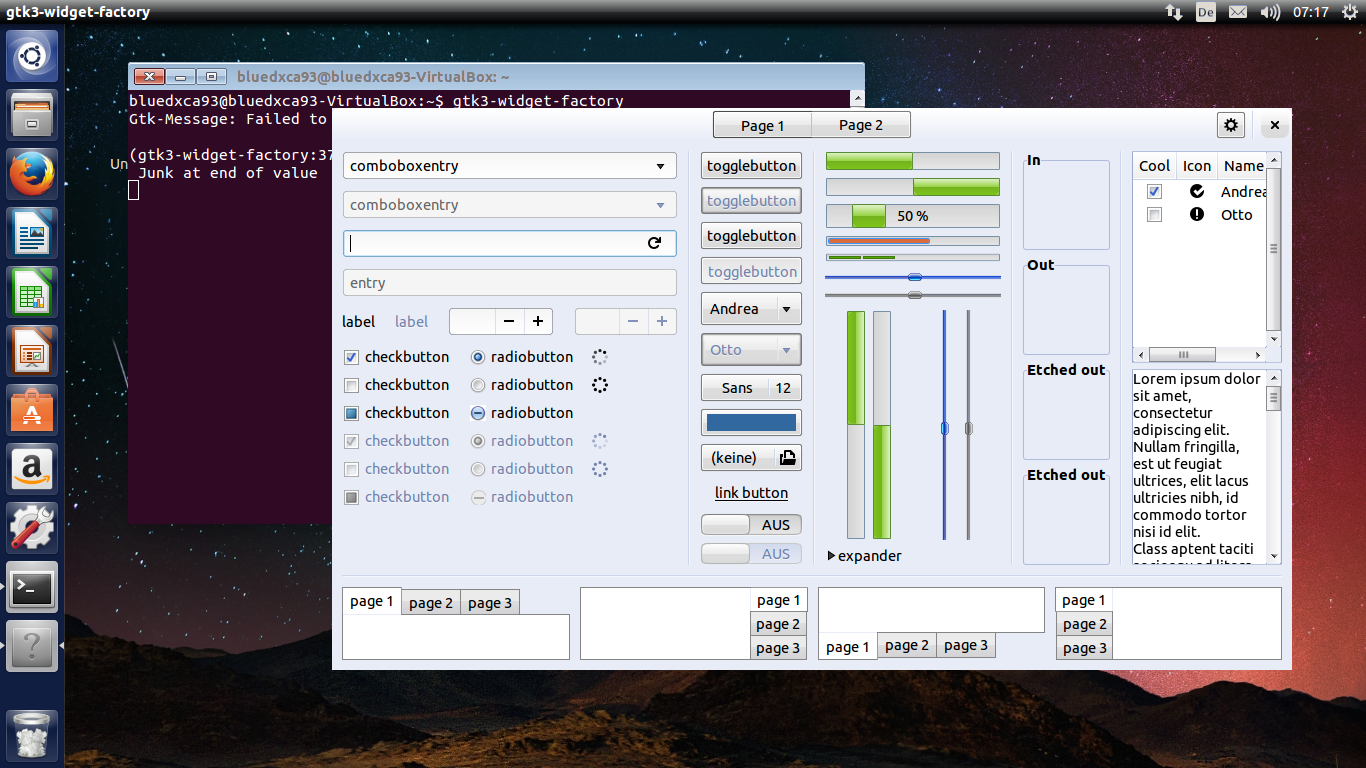Launch Firefox web browser
The image size is (1366, 768).
(x=32, y=174)
